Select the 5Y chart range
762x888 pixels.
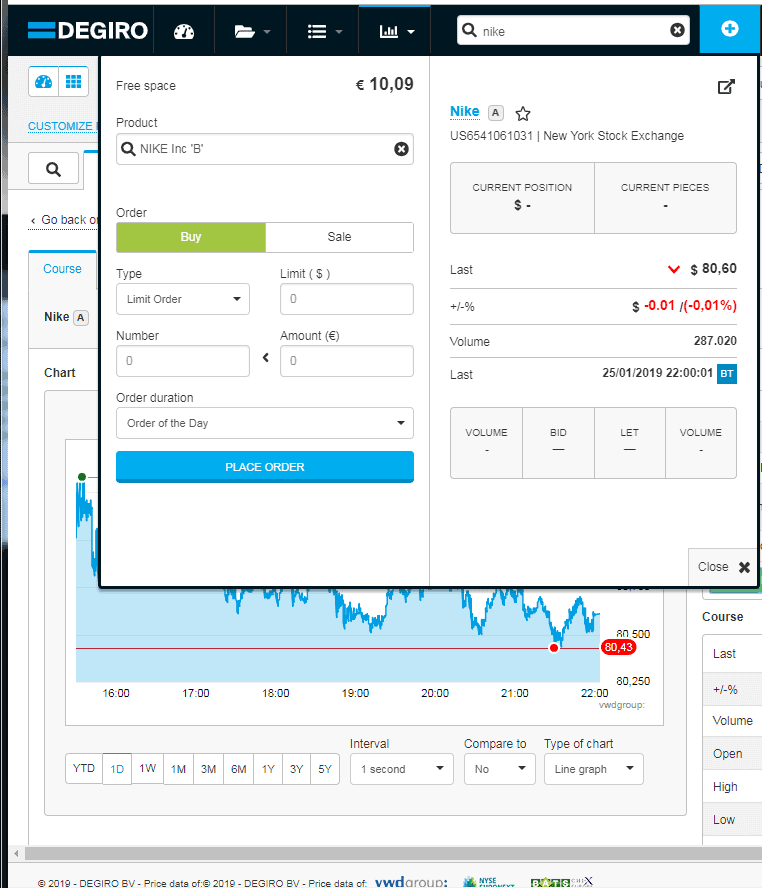click(325, 769)
